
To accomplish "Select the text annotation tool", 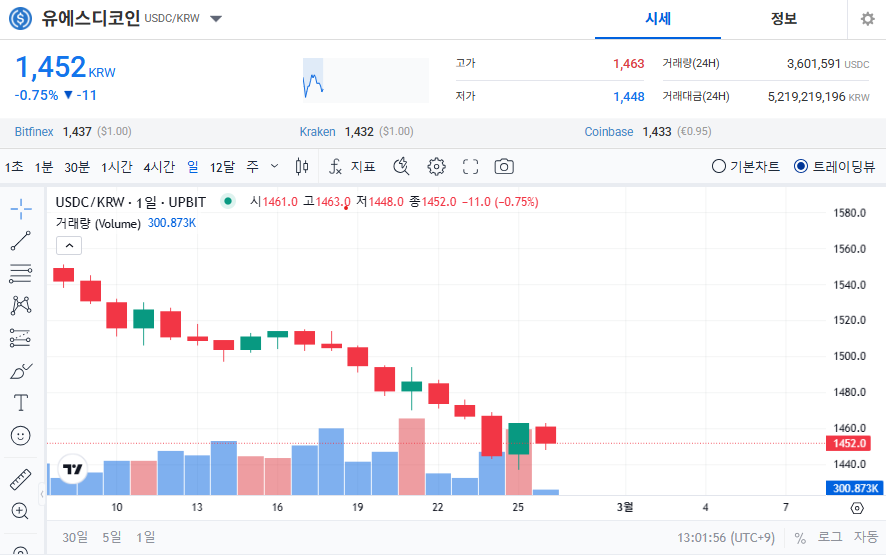I will [21, 403].
